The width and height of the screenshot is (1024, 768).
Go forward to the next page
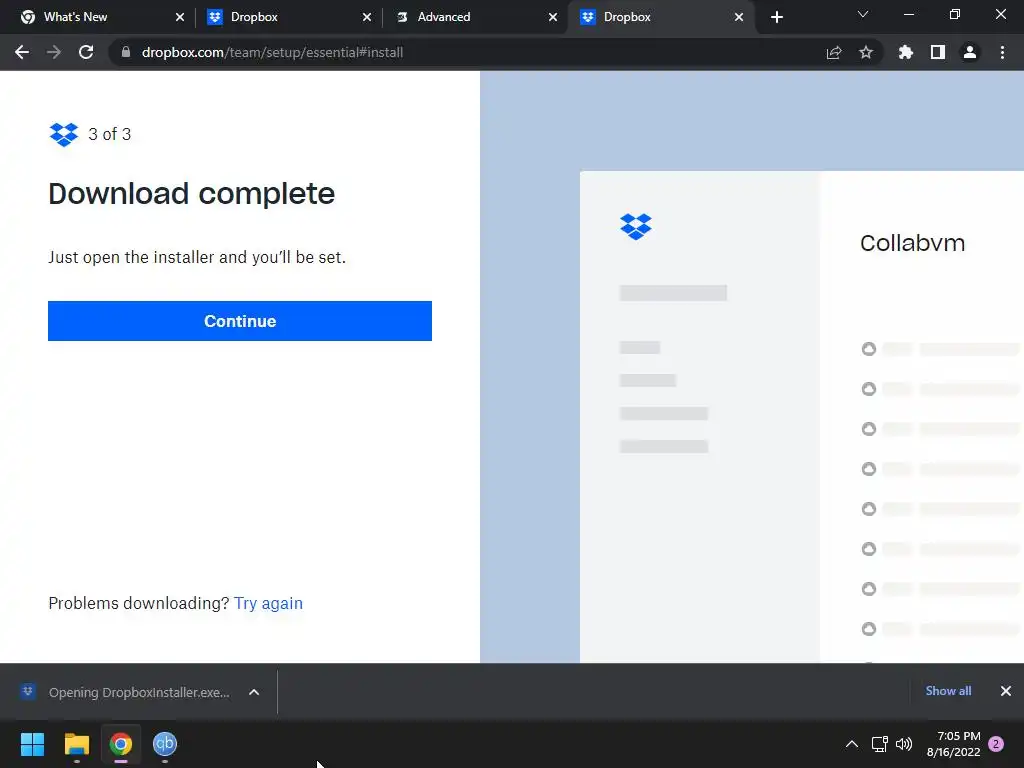pyautogui.click(x=54, y=52)
